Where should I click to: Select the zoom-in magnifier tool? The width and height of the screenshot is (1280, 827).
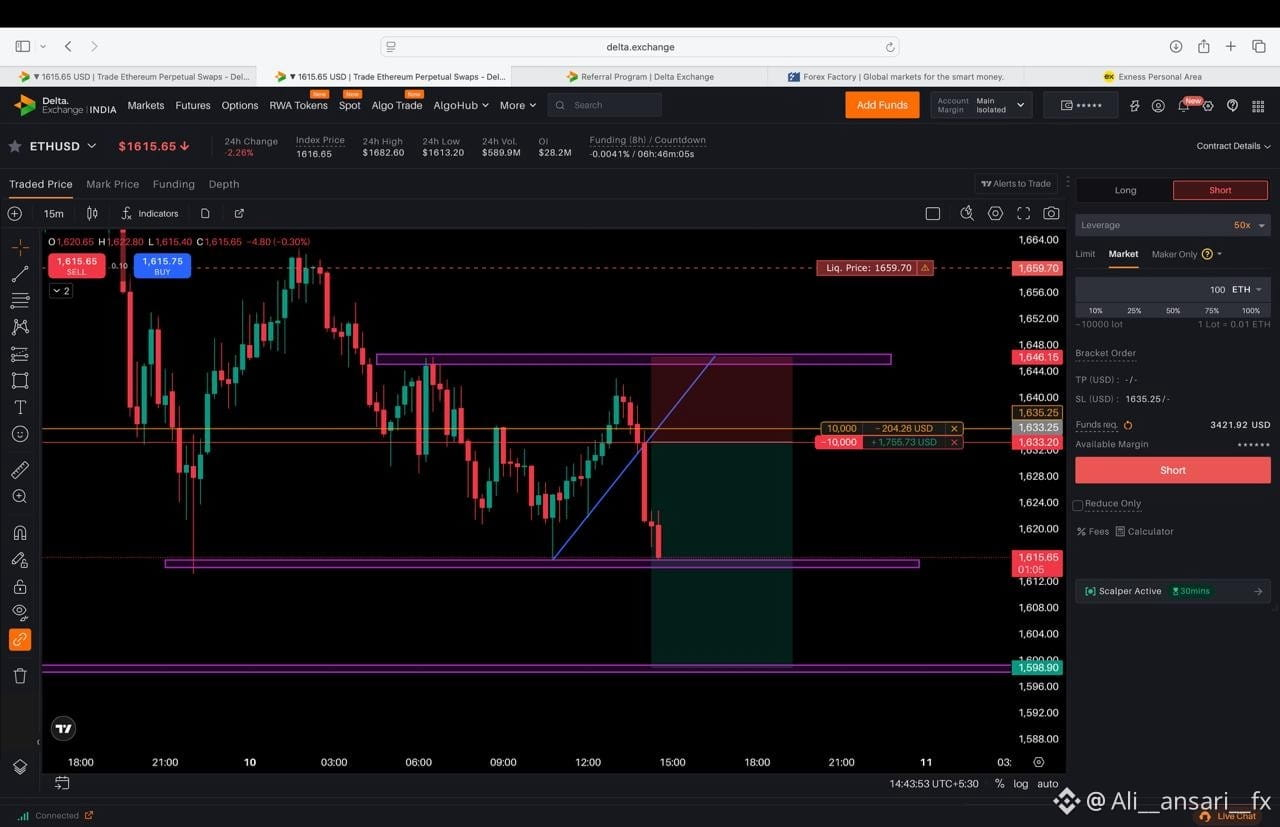coord(20,497)
